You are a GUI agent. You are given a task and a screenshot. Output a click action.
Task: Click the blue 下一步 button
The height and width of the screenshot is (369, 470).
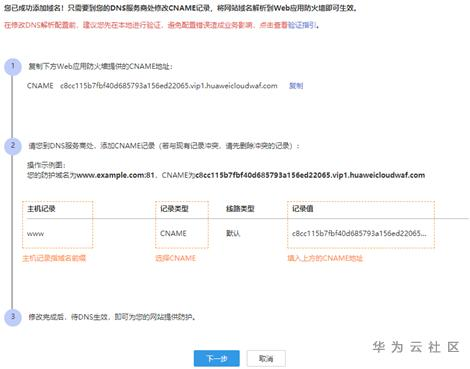pyautogui.click(x=217, y=358)
